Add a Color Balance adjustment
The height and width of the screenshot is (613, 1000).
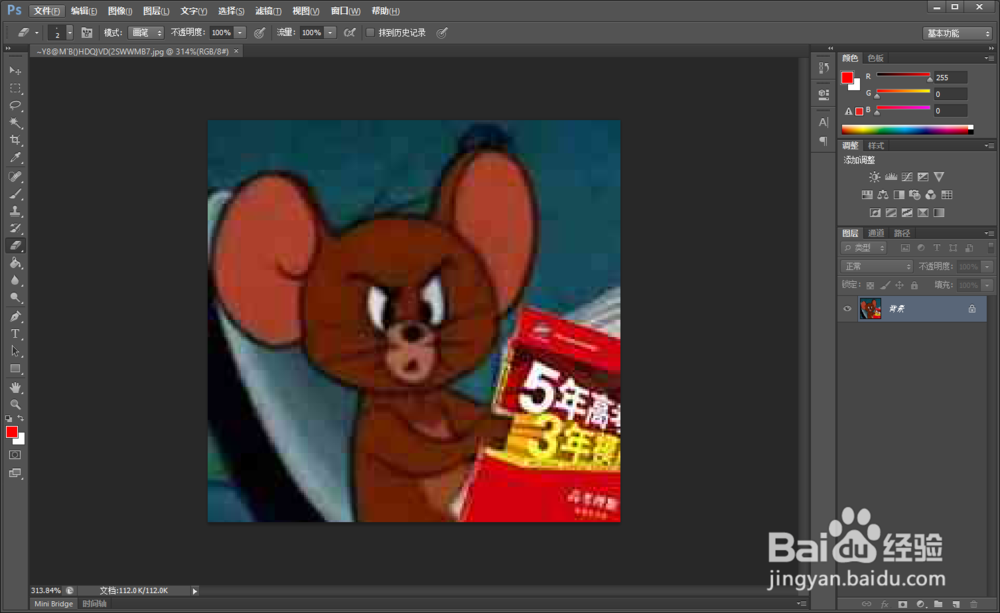tap(883, 195)
